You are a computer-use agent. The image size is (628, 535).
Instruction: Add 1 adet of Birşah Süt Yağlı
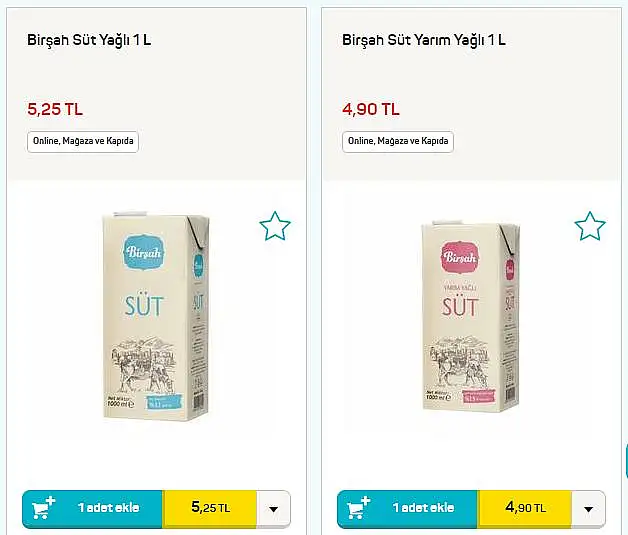109,508
